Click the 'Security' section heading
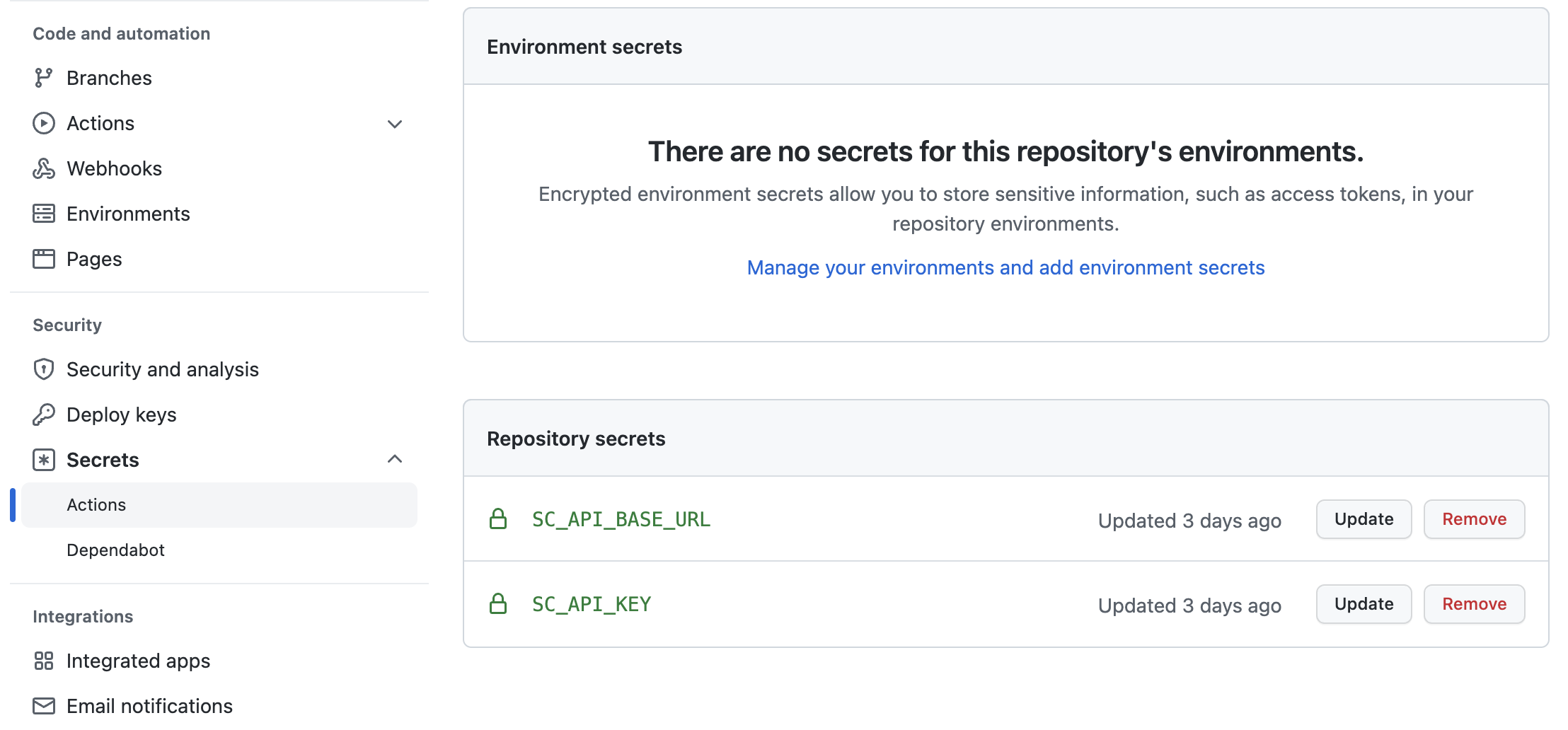The image size is (1568, 730). pos(67,325)
